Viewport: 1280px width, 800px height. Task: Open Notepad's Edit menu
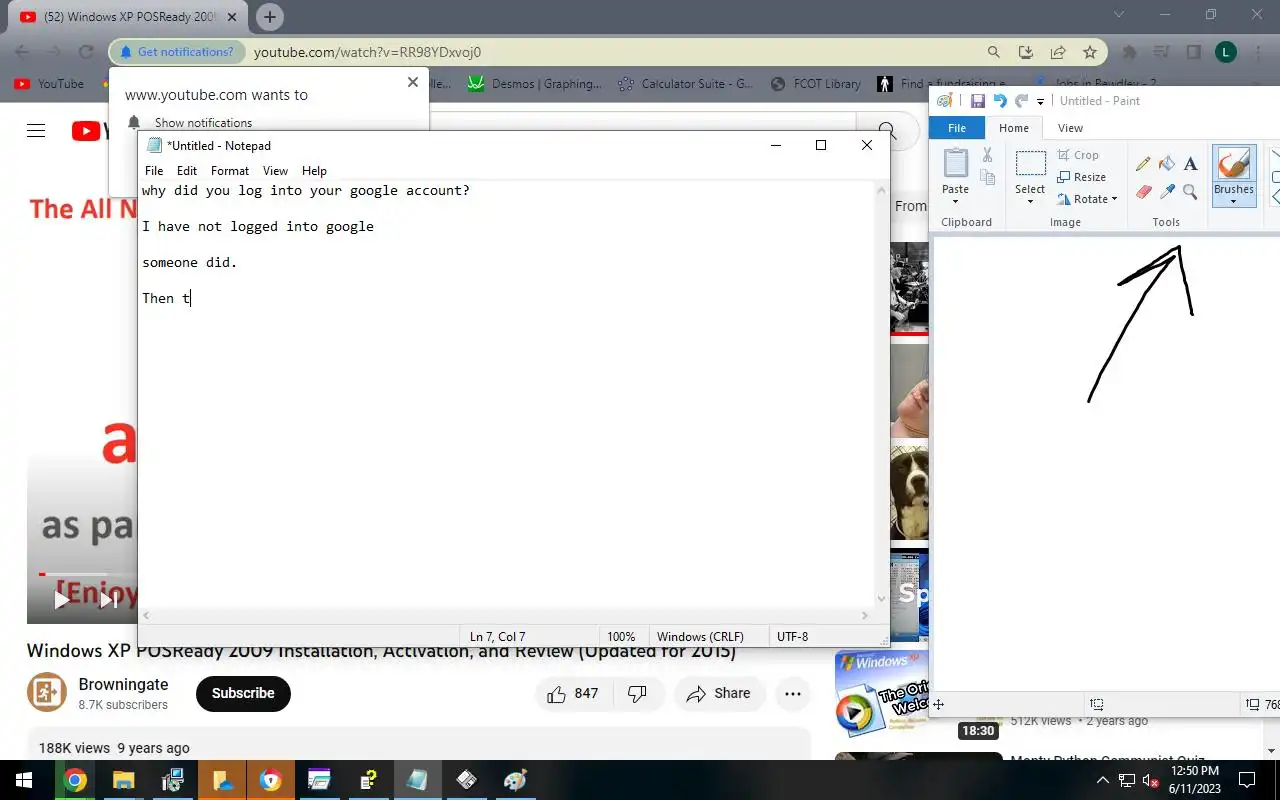187,171
